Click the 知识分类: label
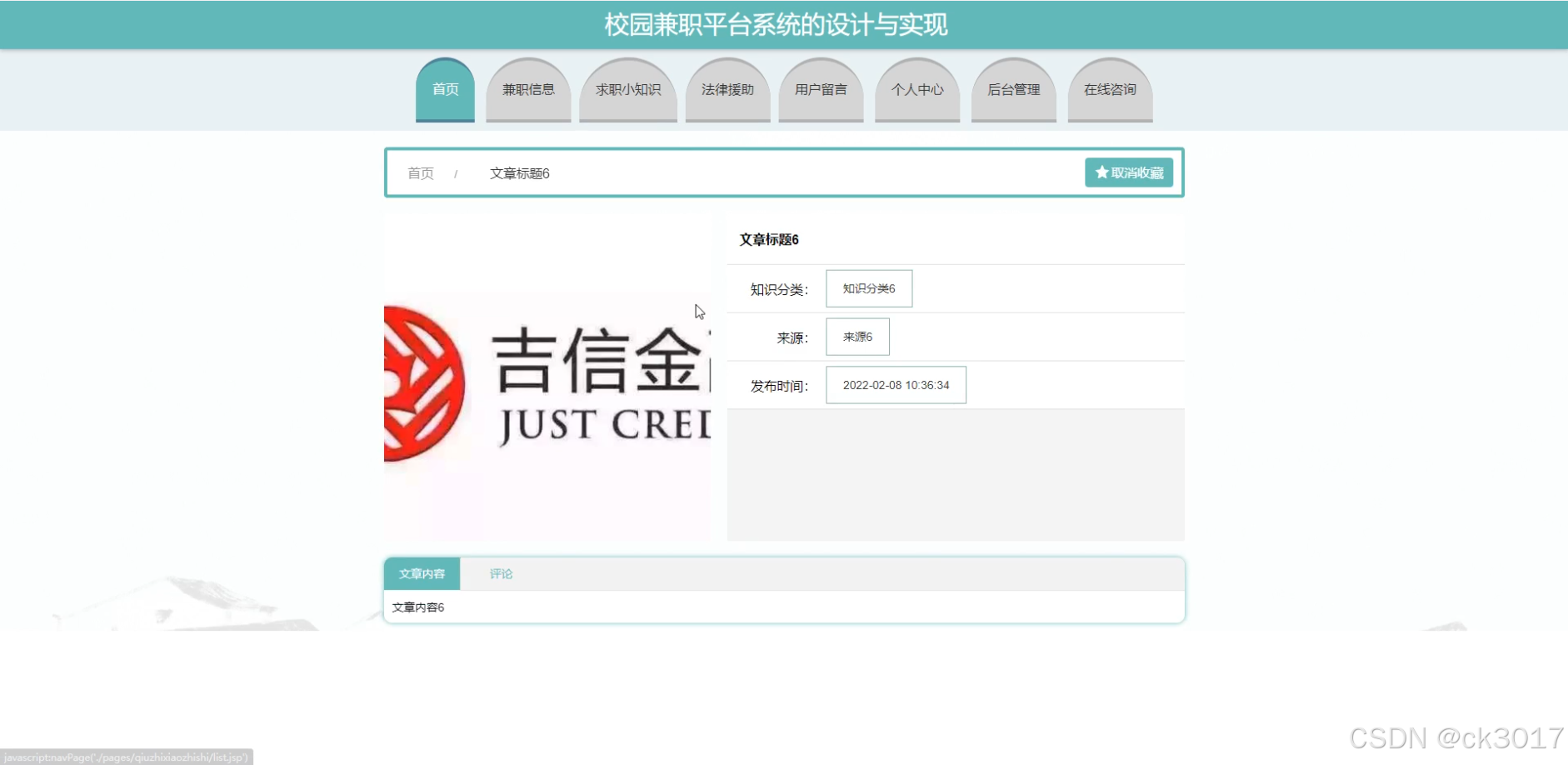This screenshot has width=1568, height=765. [x=779, y=290]
